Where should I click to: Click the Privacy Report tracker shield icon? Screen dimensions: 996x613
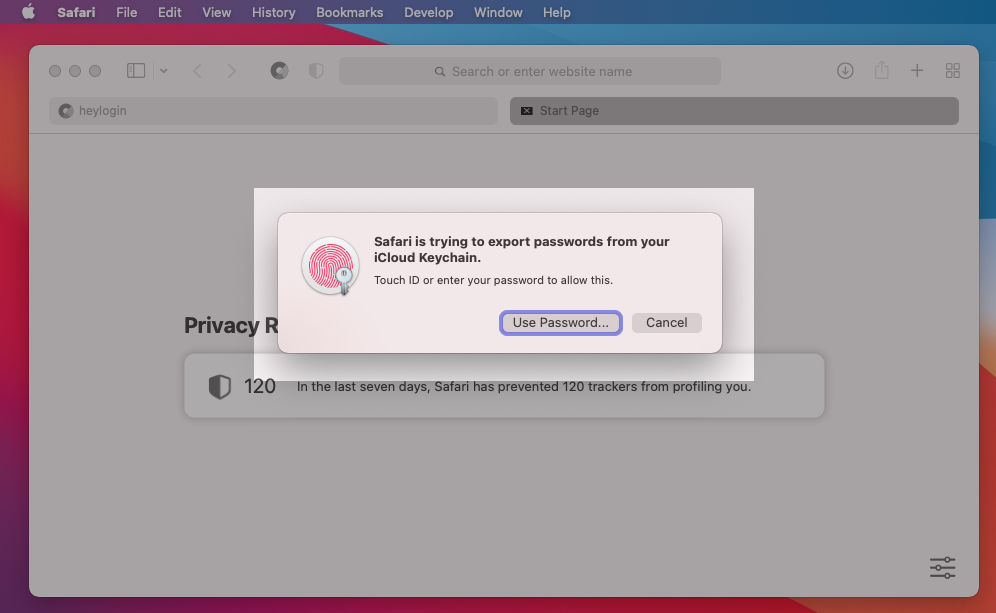point(220,386)
